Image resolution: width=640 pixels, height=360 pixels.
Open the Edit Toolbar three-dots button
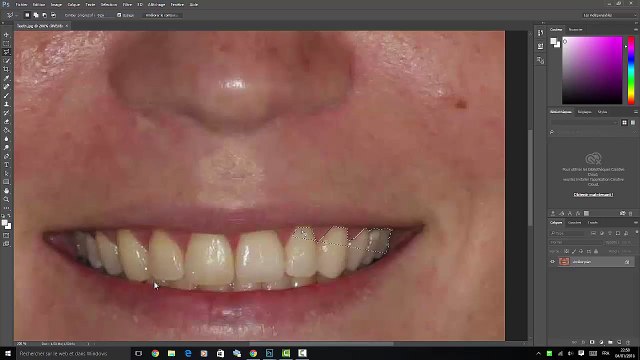pos(7,208)
